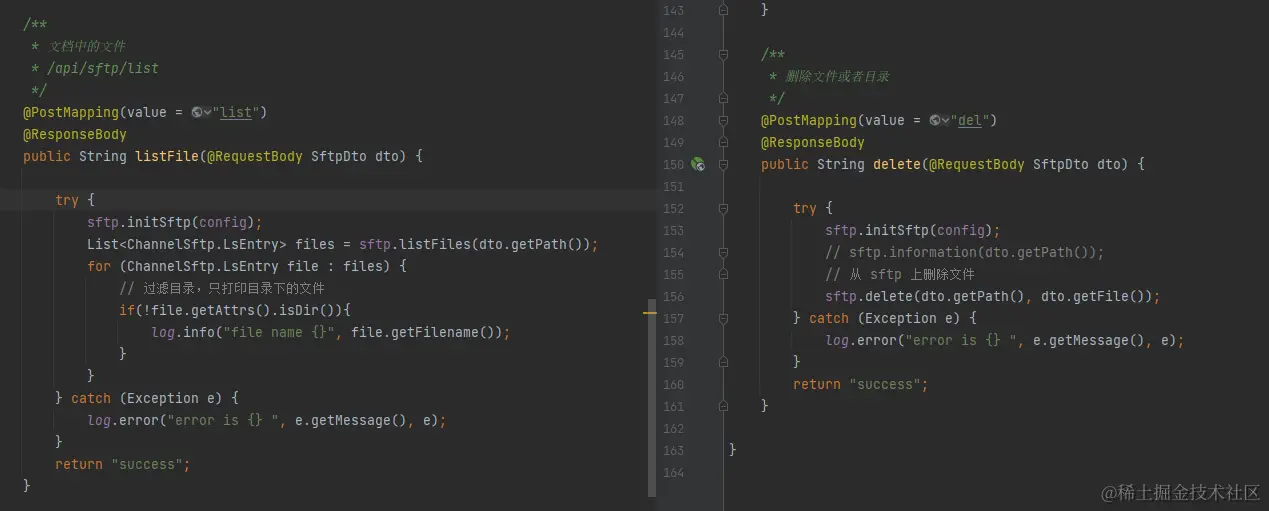Click the "list" mapping value string
Image resolution: width=1269 pixels, height=511 pixels.
point(236,112)
